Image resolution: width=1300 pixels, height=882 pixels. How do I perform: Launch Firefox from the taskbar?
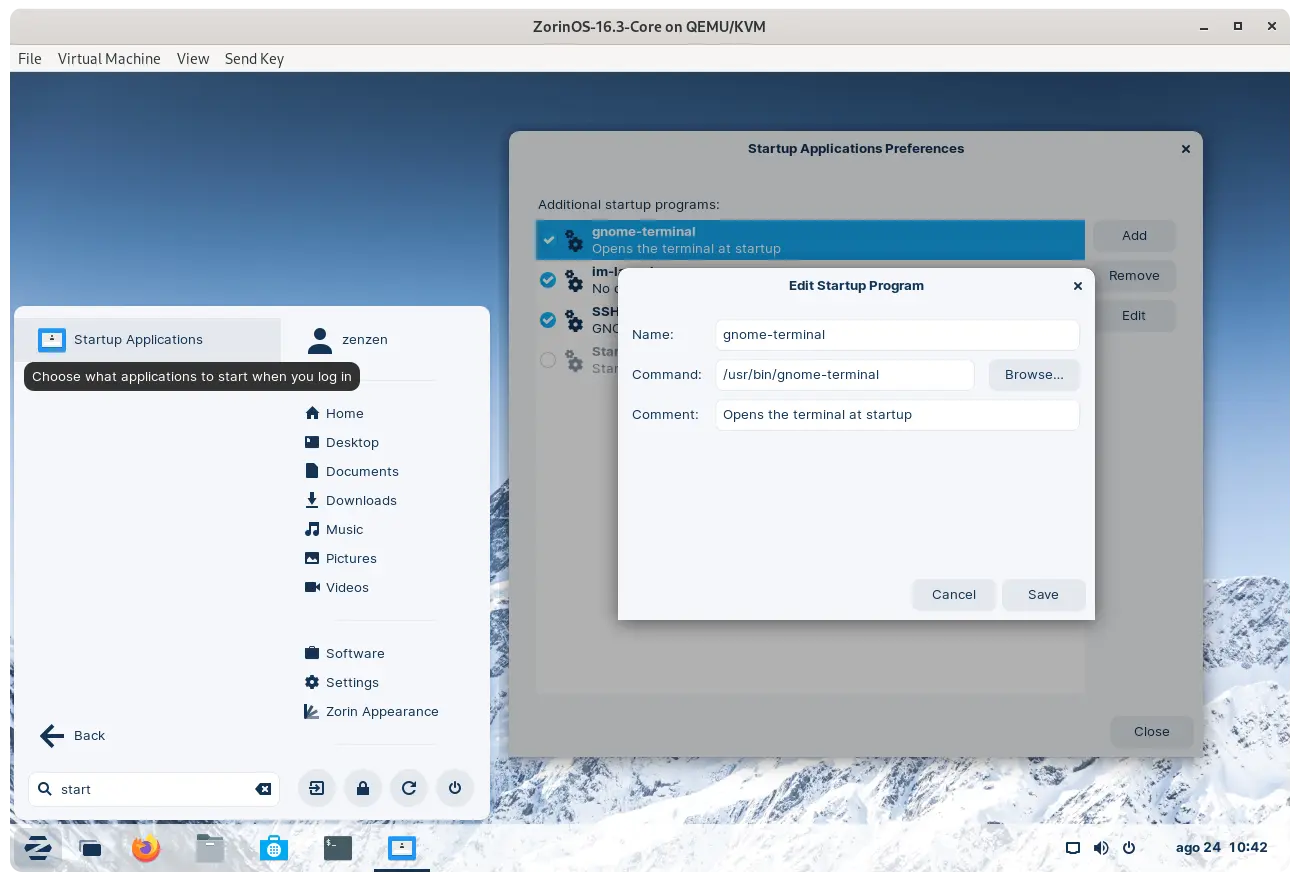point(146,848)
